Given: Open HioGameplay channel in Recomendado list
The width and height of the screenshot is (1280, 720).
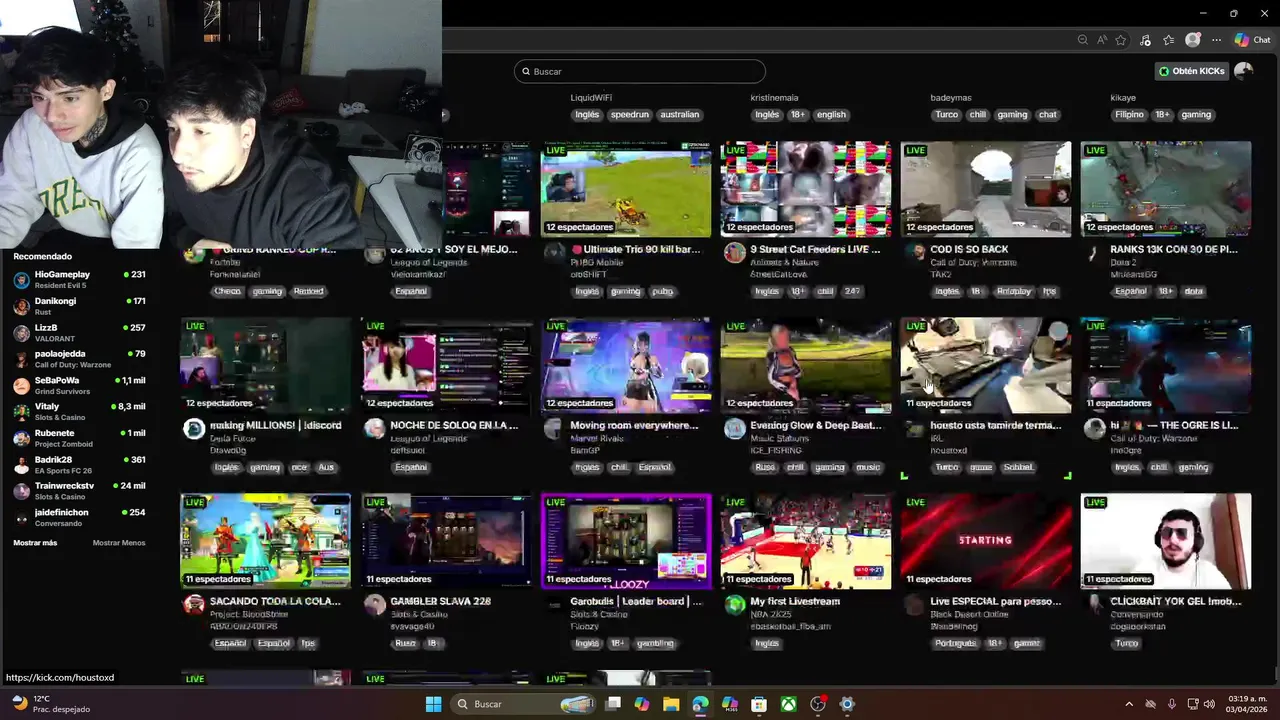Looking at the screenshot, I should click(80, 279).
